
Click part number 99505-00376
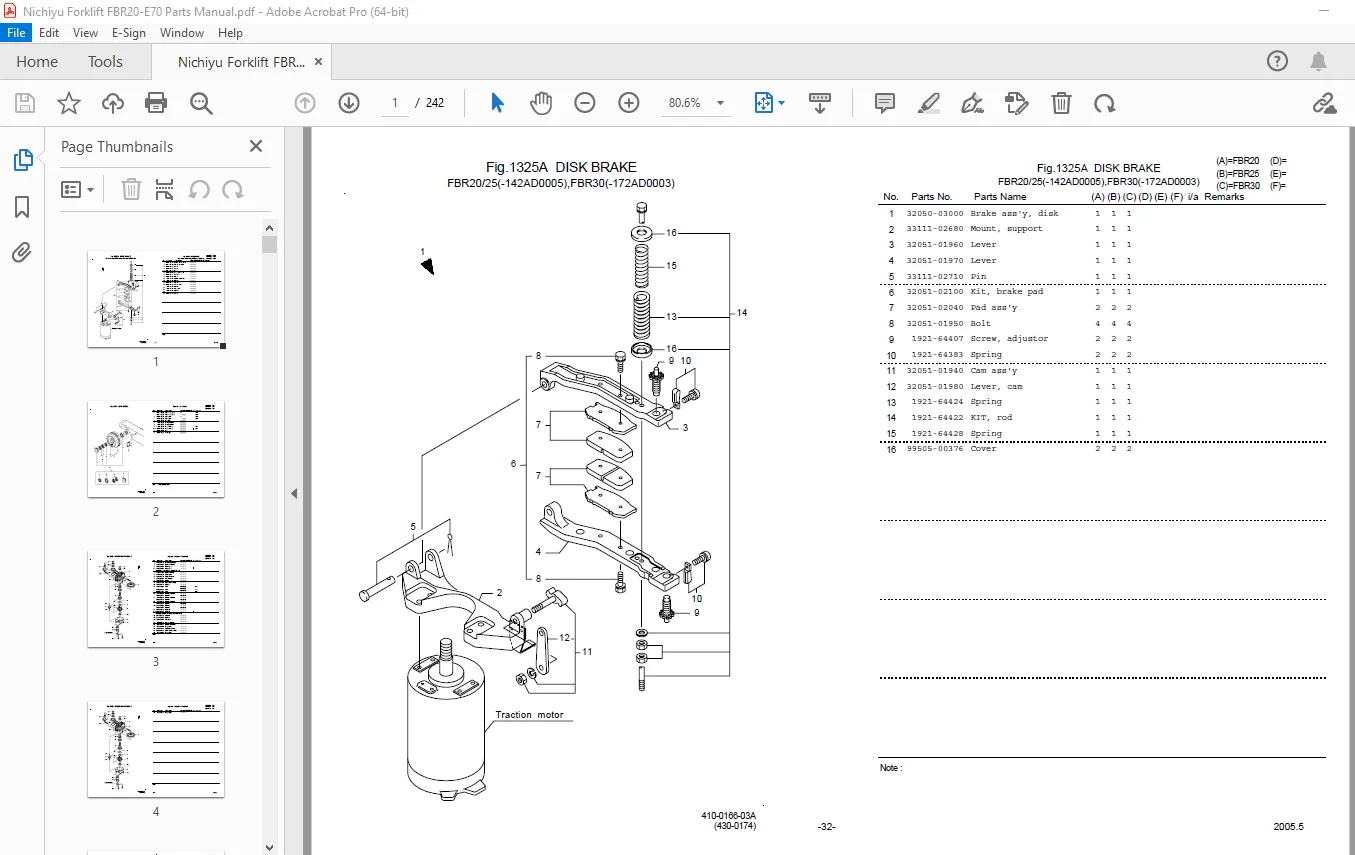pyautogui.click(x=935, y=449)
